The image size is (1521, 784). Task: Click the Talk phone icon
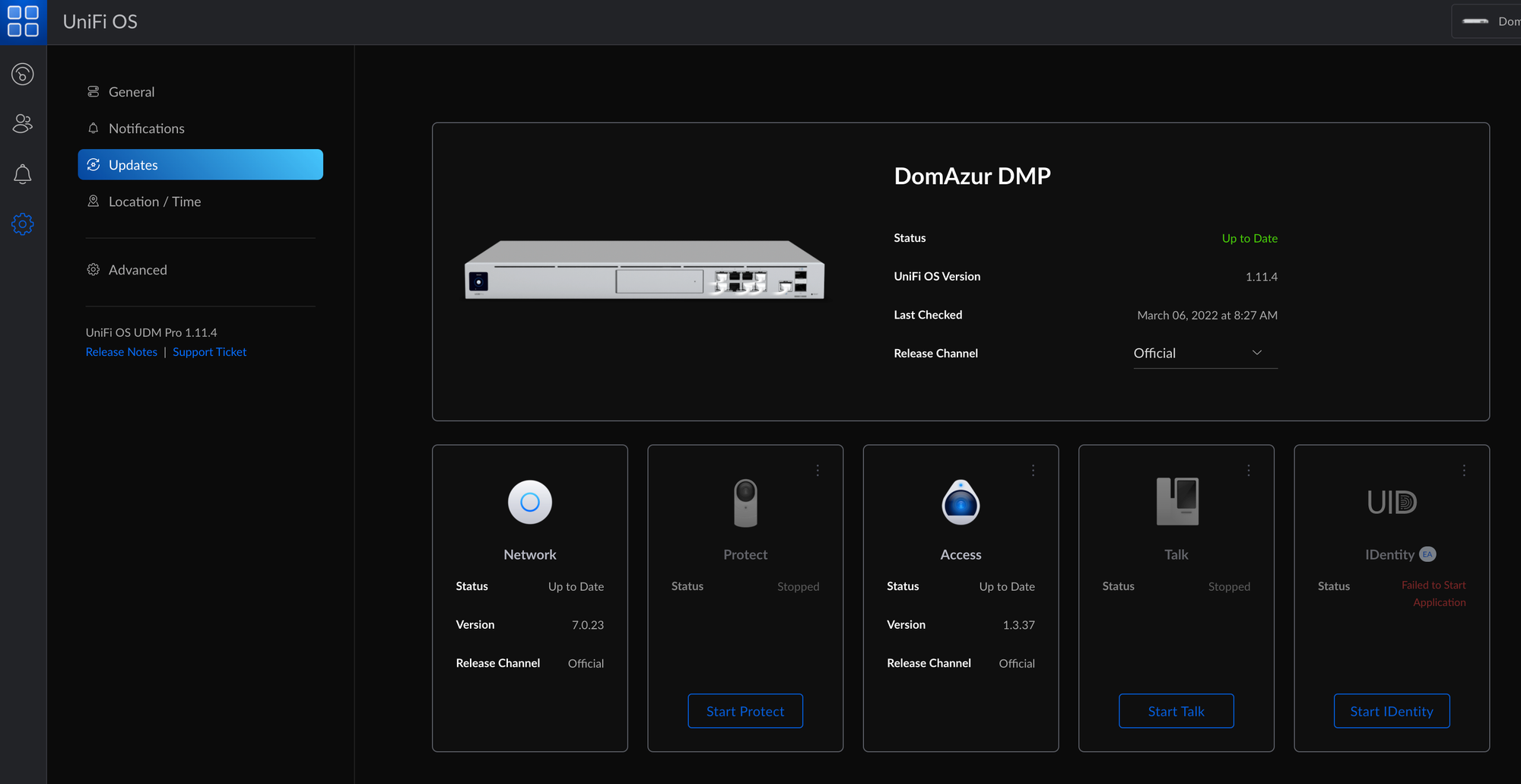(1177, 501)
